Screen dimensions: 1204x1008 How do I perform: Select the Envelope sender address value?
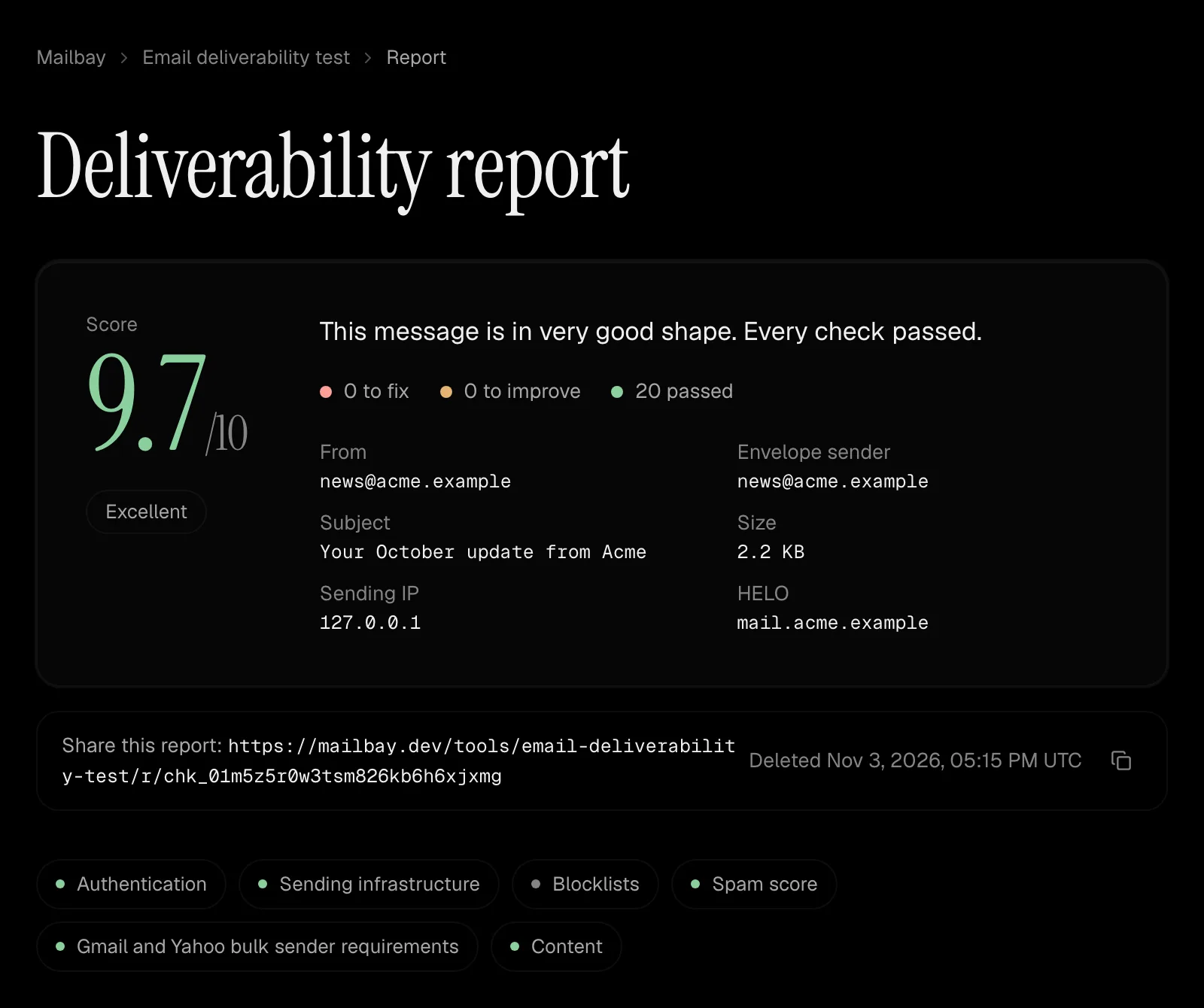833,481
